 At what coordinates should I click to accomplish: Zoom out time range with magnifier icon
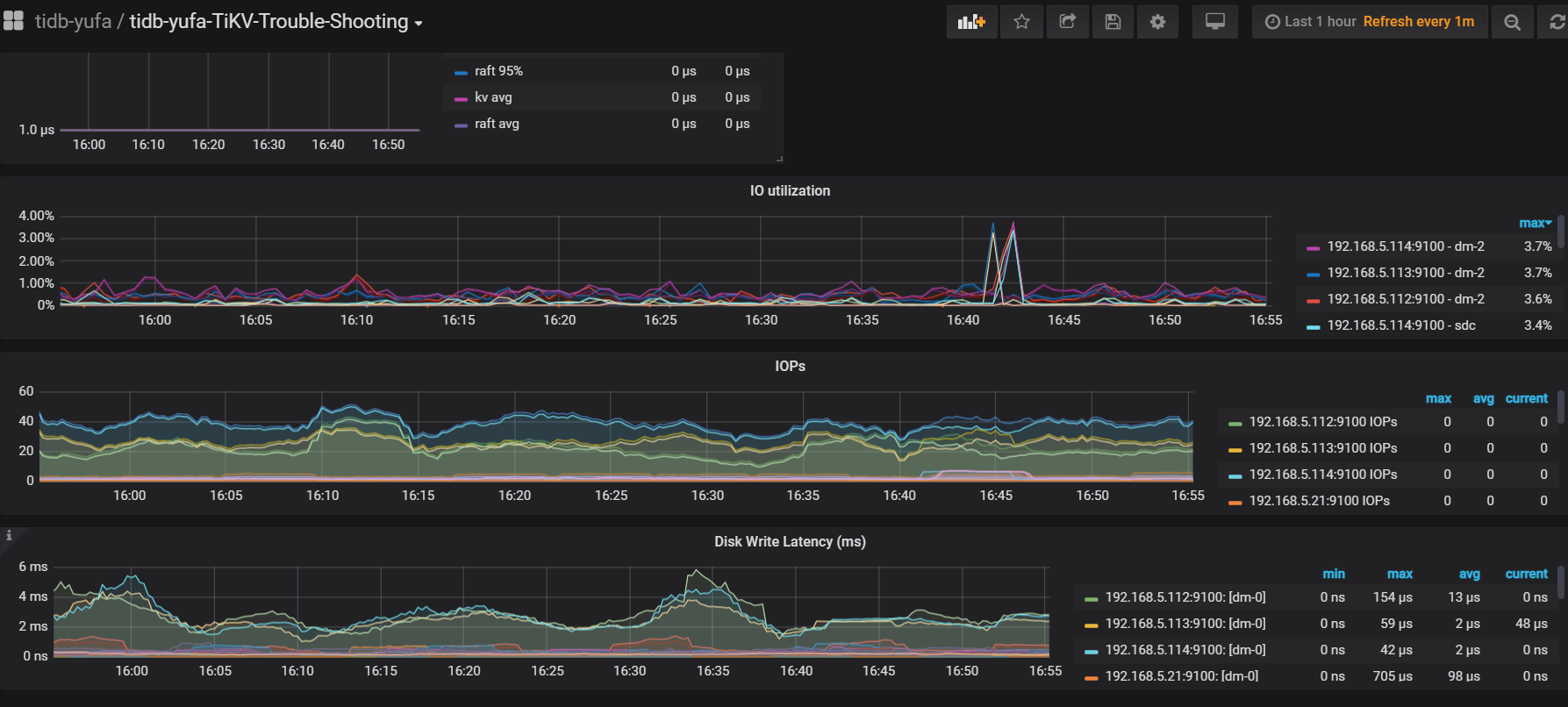point(1512,22)
